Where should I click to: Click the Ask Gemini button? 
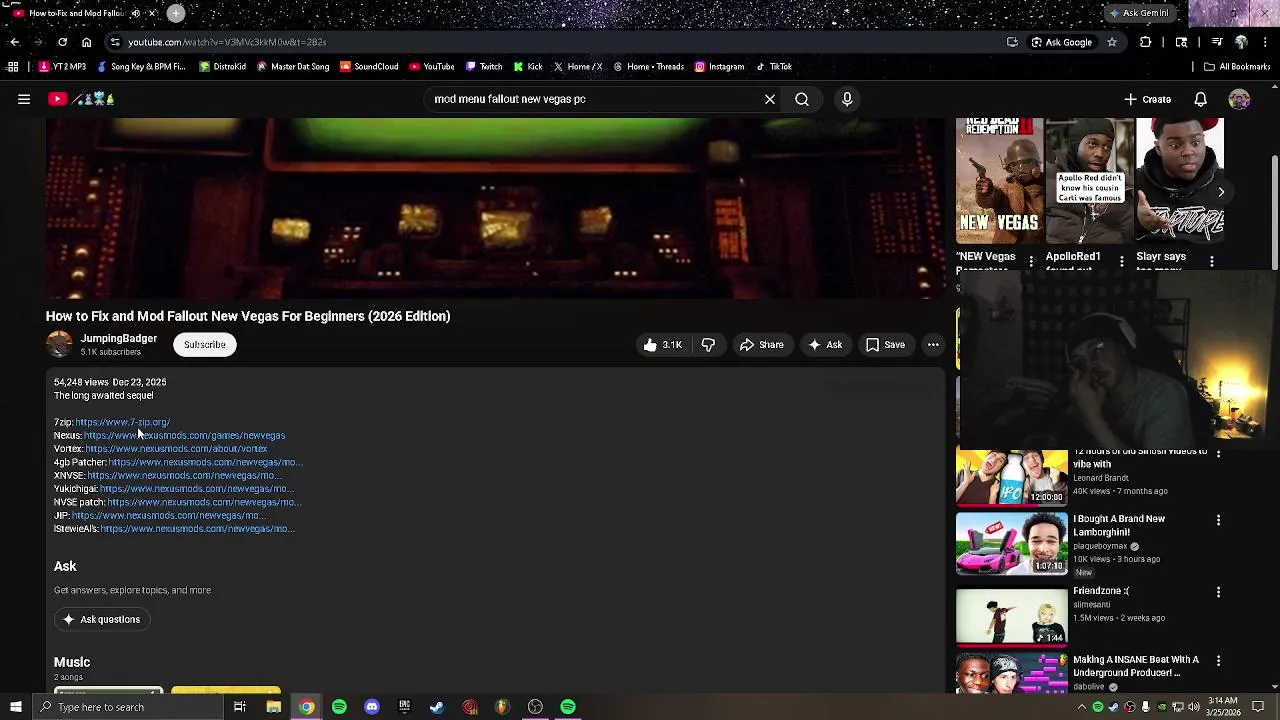pos(1139,13)
